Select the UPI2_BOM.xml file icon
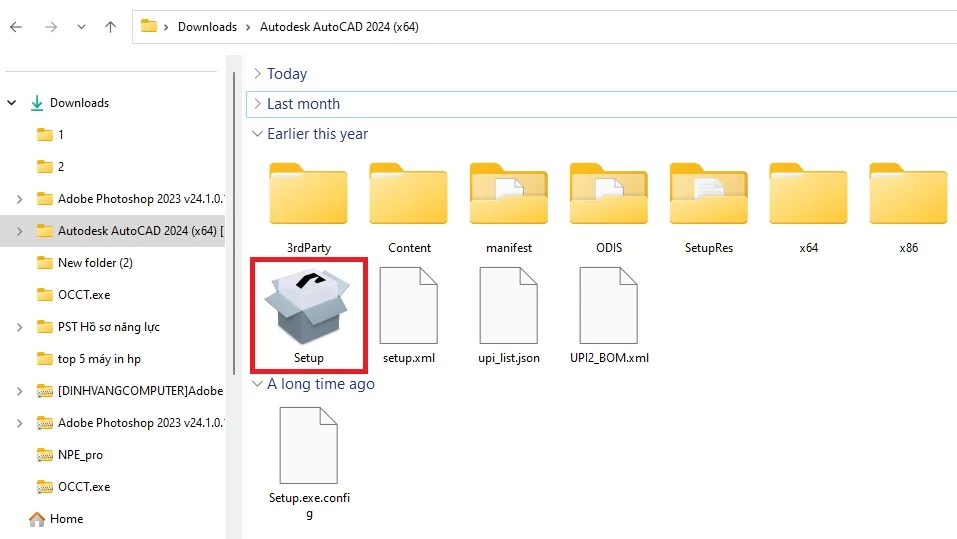 point(609,306)
